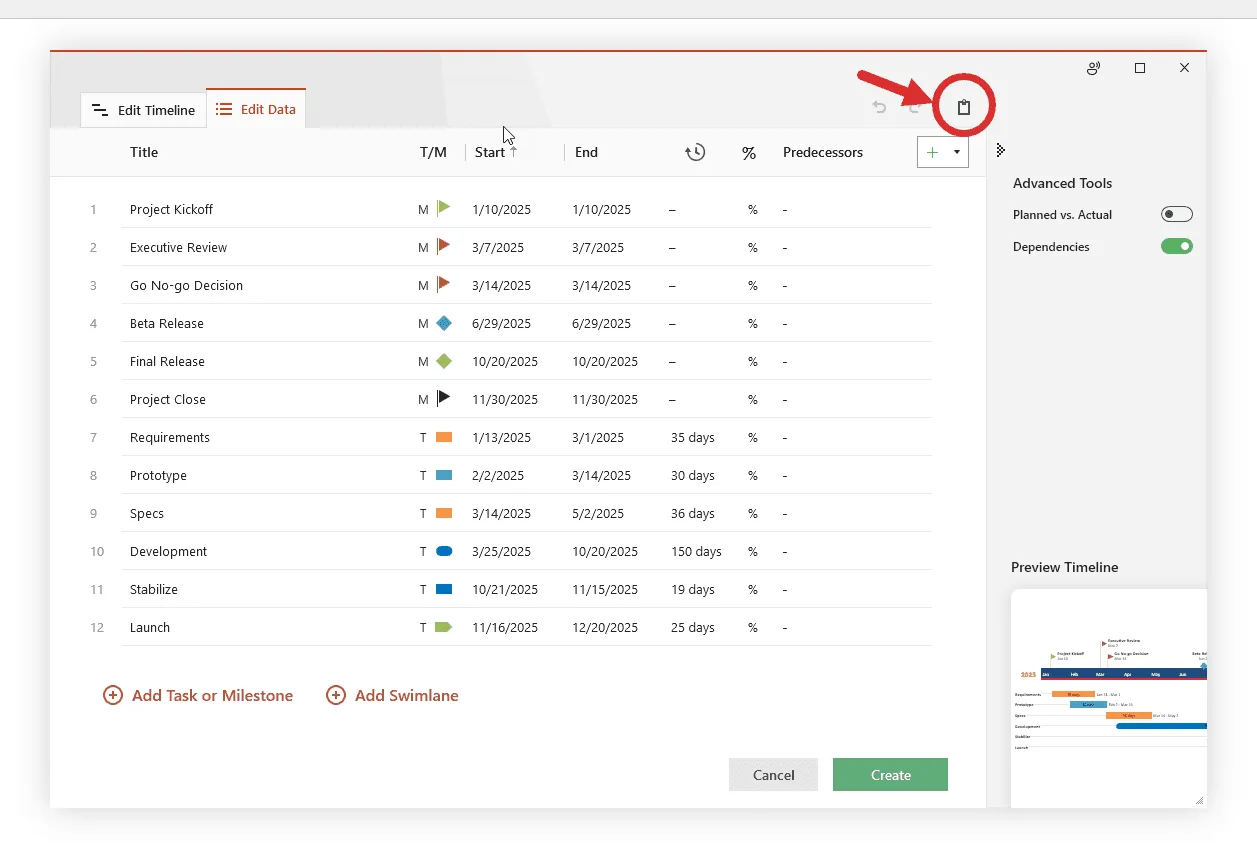Click the green arrow shape for Launch

click(x=444, y=627)
